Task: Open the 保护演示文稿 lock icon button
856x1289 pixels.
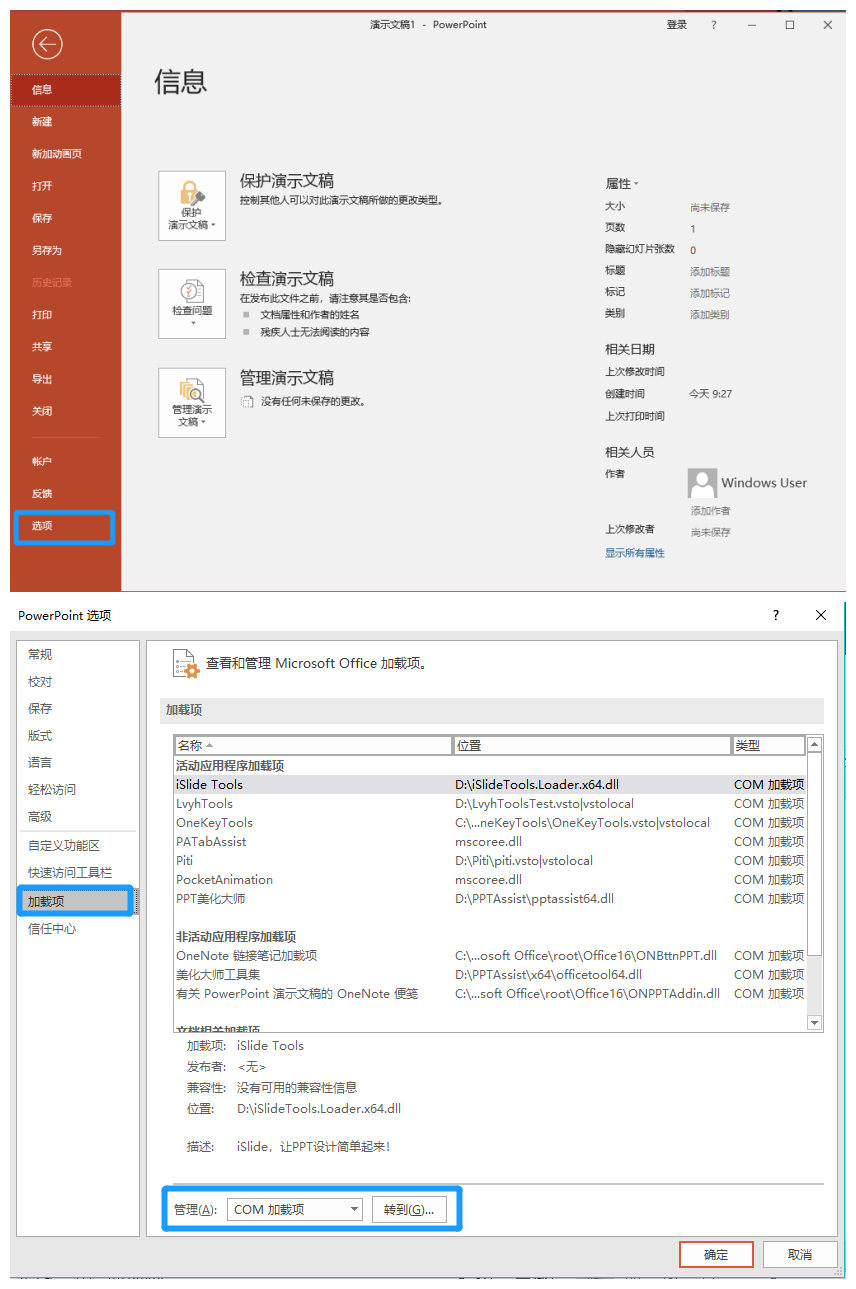Action: pos(192,205)
